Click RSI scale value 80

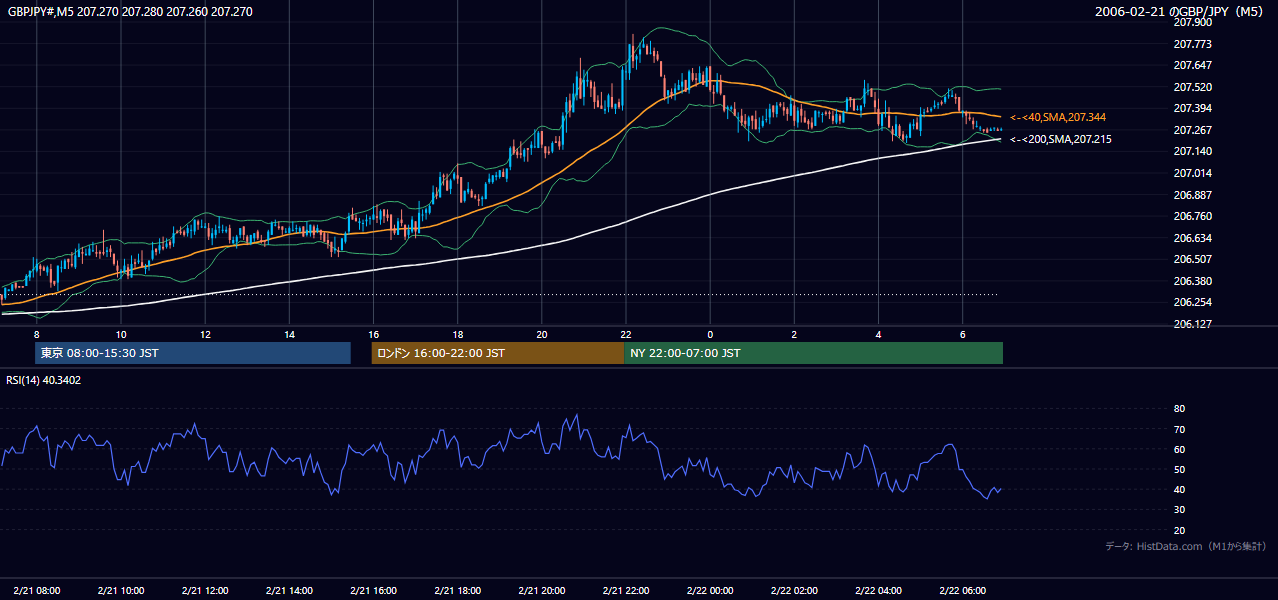[1179, 409]
